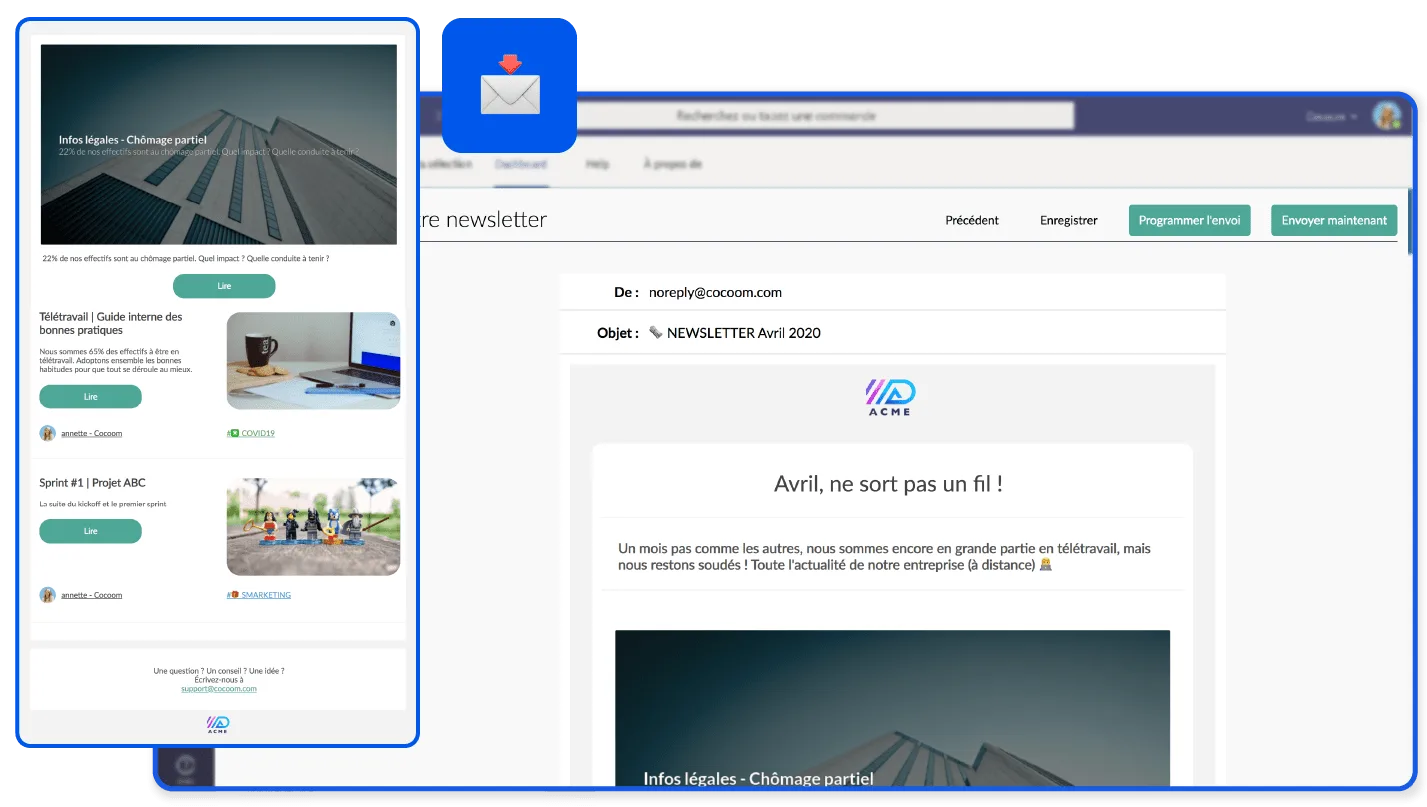Click title 'Avril, ne sort pas un fil !'
Screen dimensions: 1427x807
tap(889, 485)
